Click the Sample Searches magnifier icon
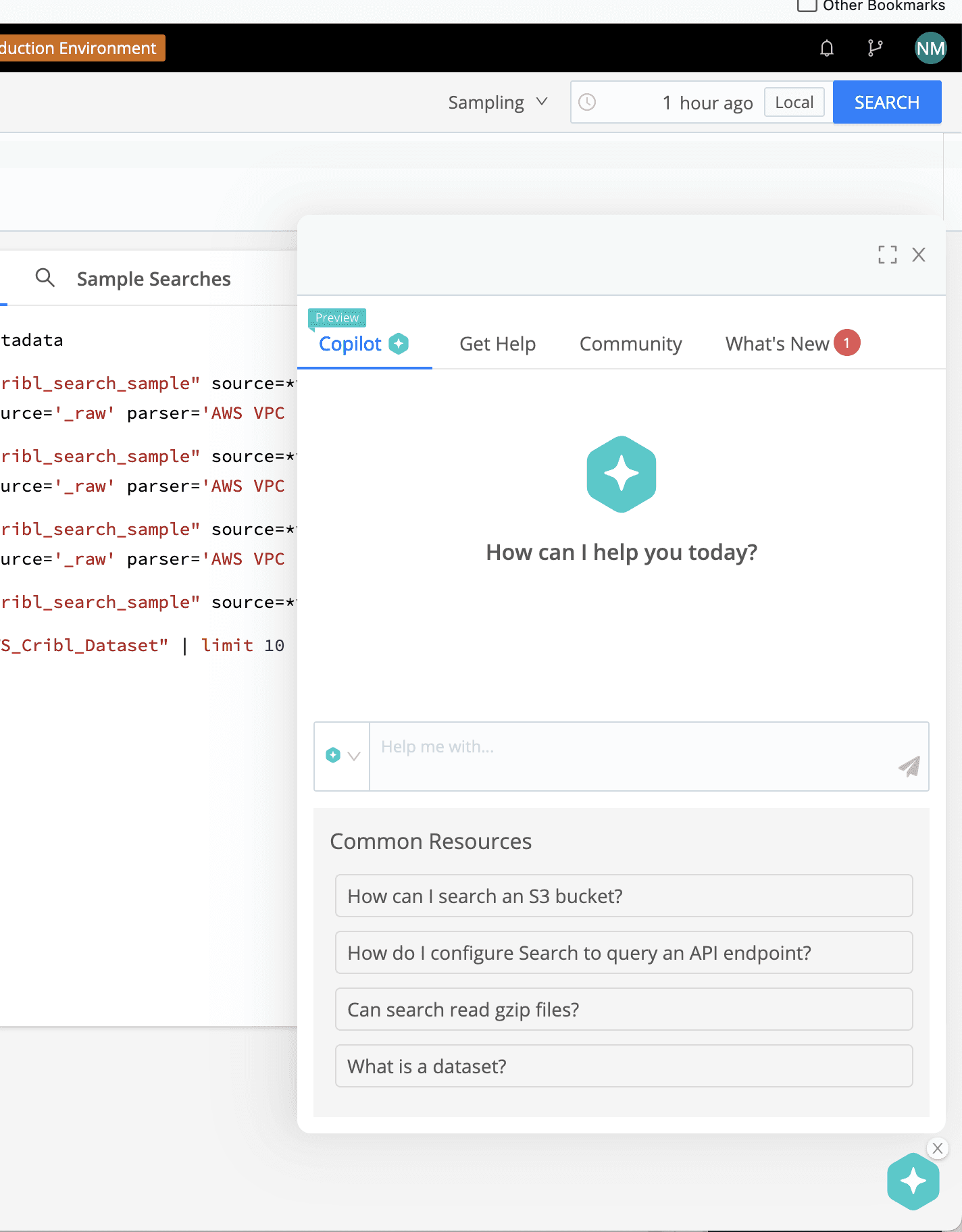This screenshot has height=1232, width=962. [x=45, y=278]
